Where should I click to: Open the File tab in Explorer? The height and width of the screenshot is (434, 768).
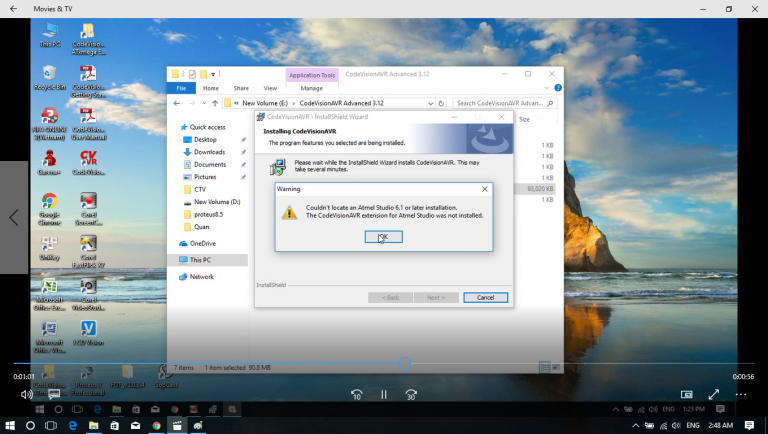pos(181,88)
